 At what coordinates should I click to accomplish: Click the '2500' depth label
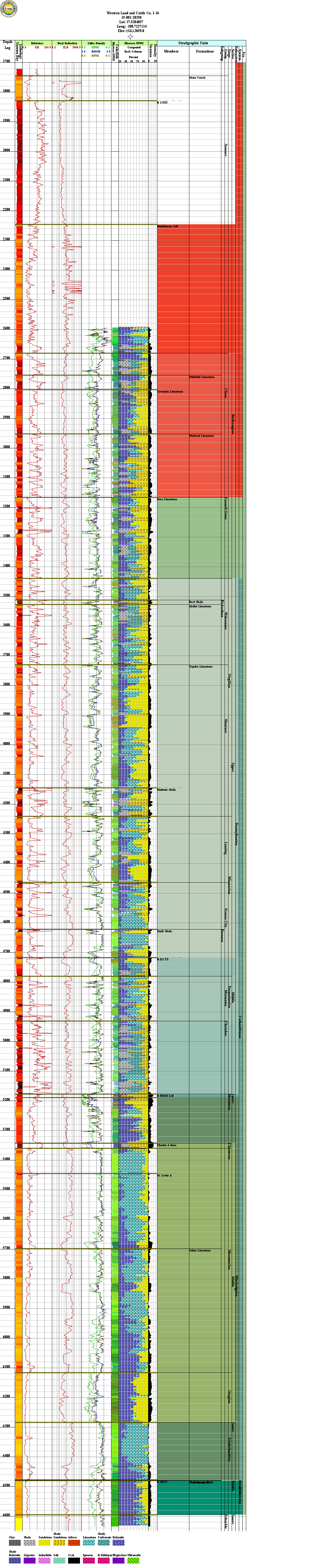(6, 299)
